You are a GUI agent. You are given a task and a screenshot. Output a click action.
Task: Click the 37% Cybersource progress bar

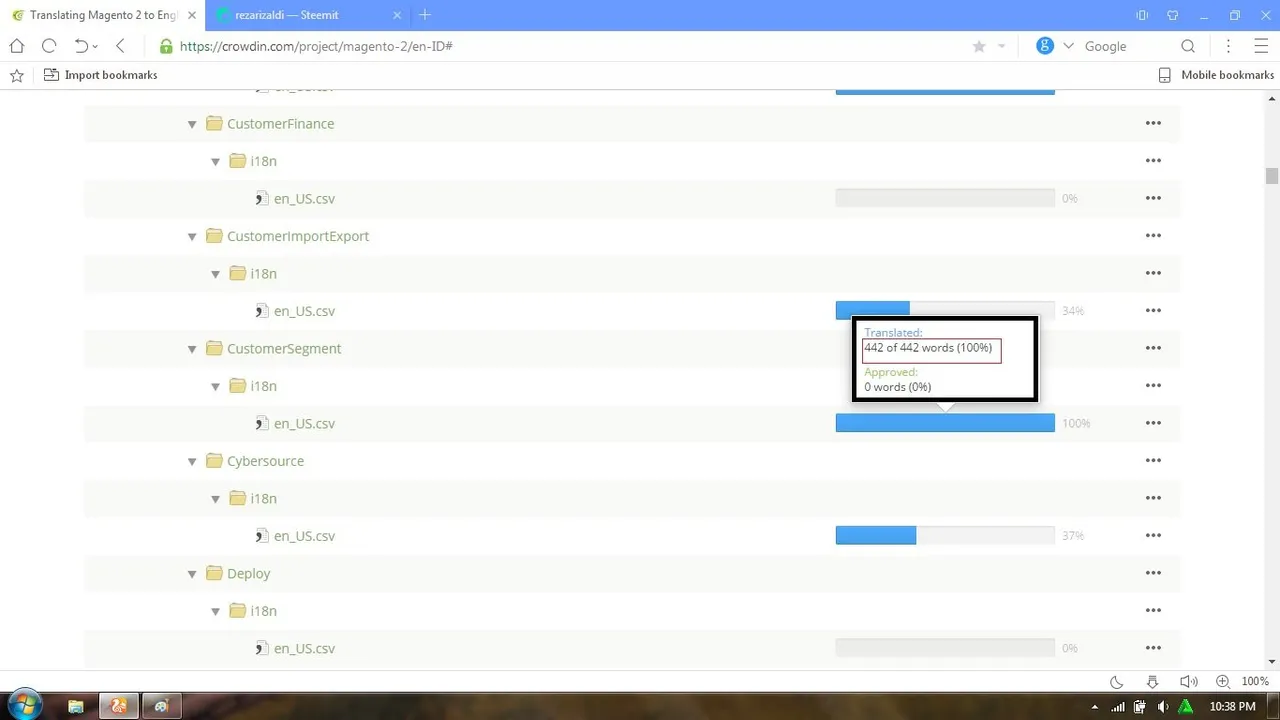pos(945,536)
